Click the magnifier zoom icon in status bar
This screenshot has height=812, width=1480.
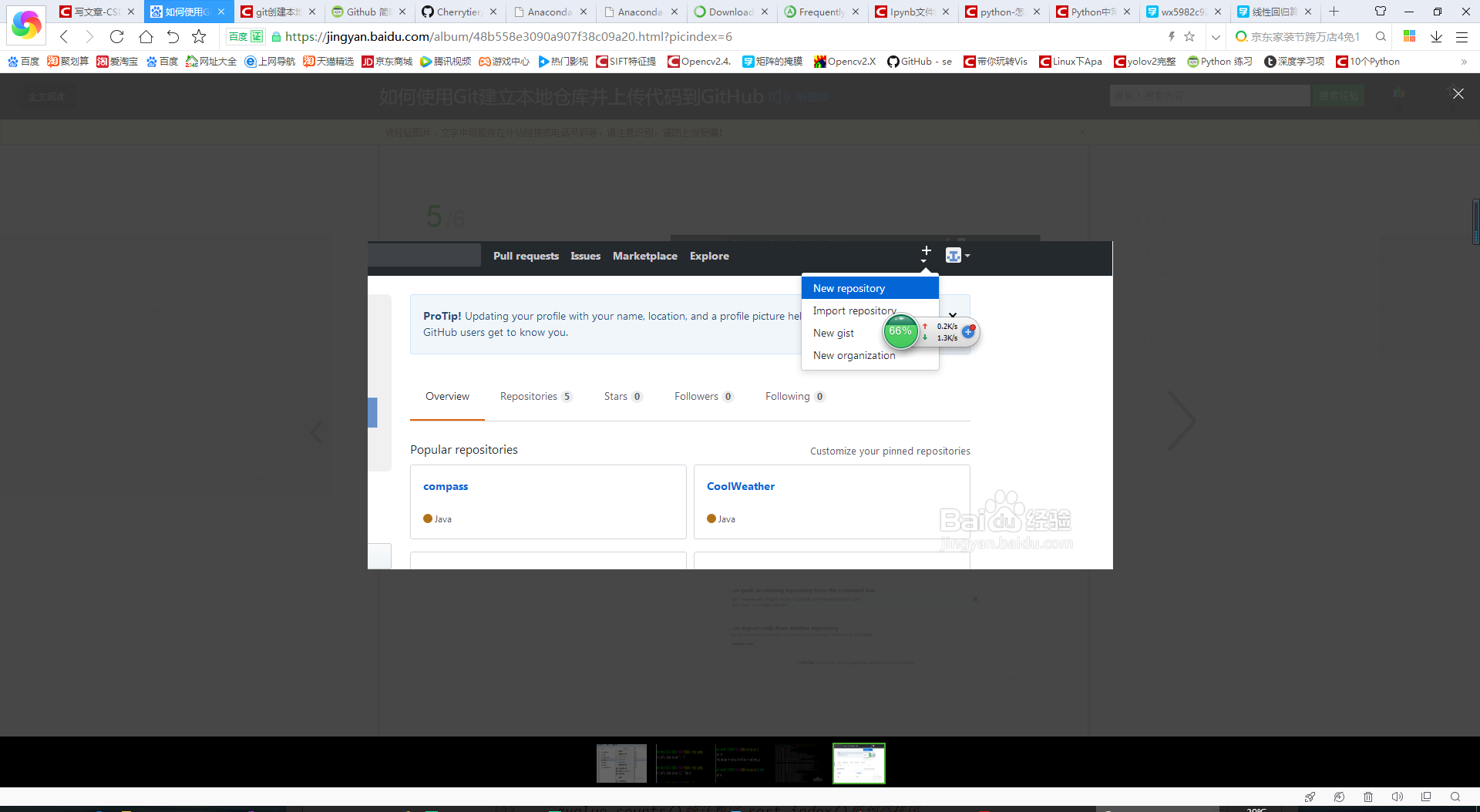(1455, 797)
